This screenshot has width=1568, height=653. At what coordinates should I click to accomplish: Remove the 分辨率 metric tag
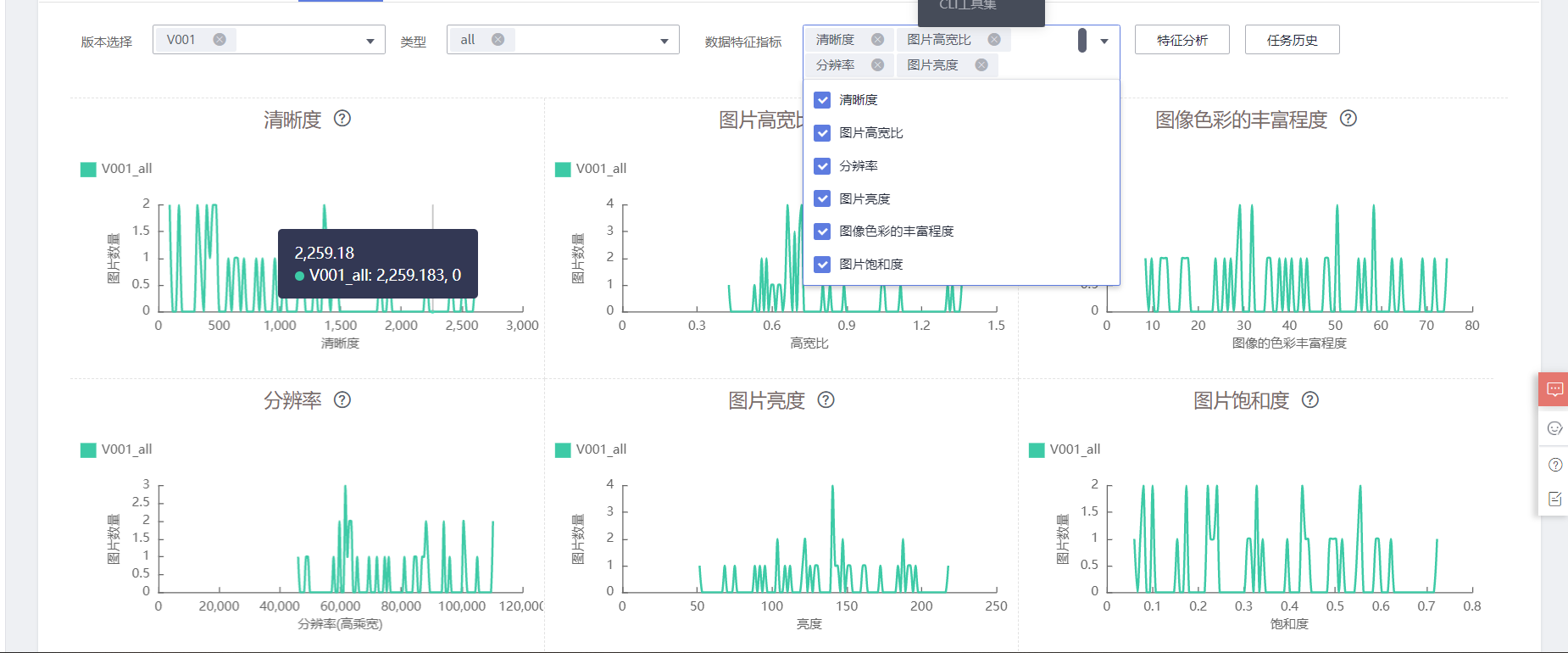[x=878, y=64]
